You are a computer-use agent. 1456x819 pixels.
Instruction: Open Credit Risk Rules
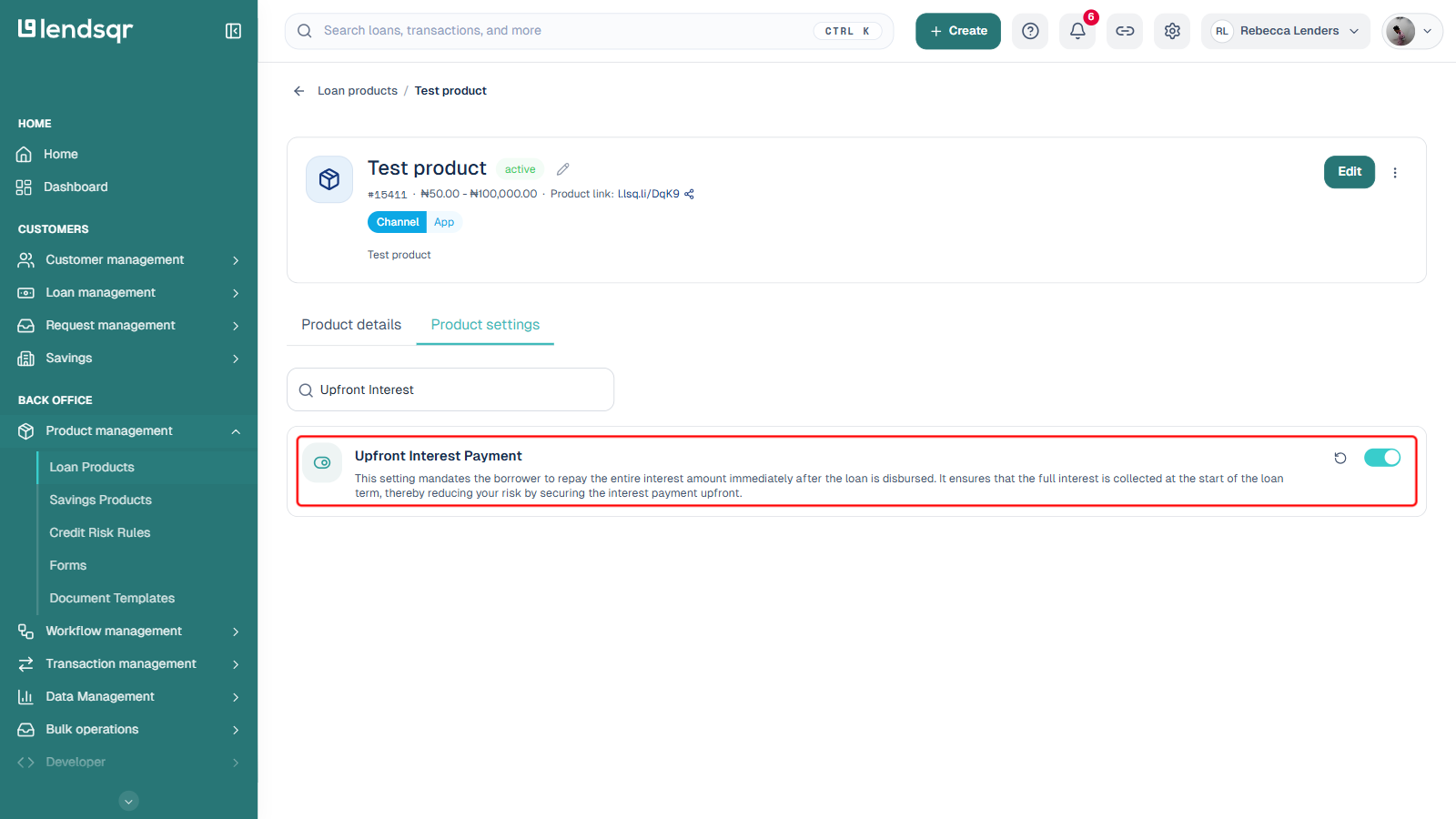pos(100,533)
